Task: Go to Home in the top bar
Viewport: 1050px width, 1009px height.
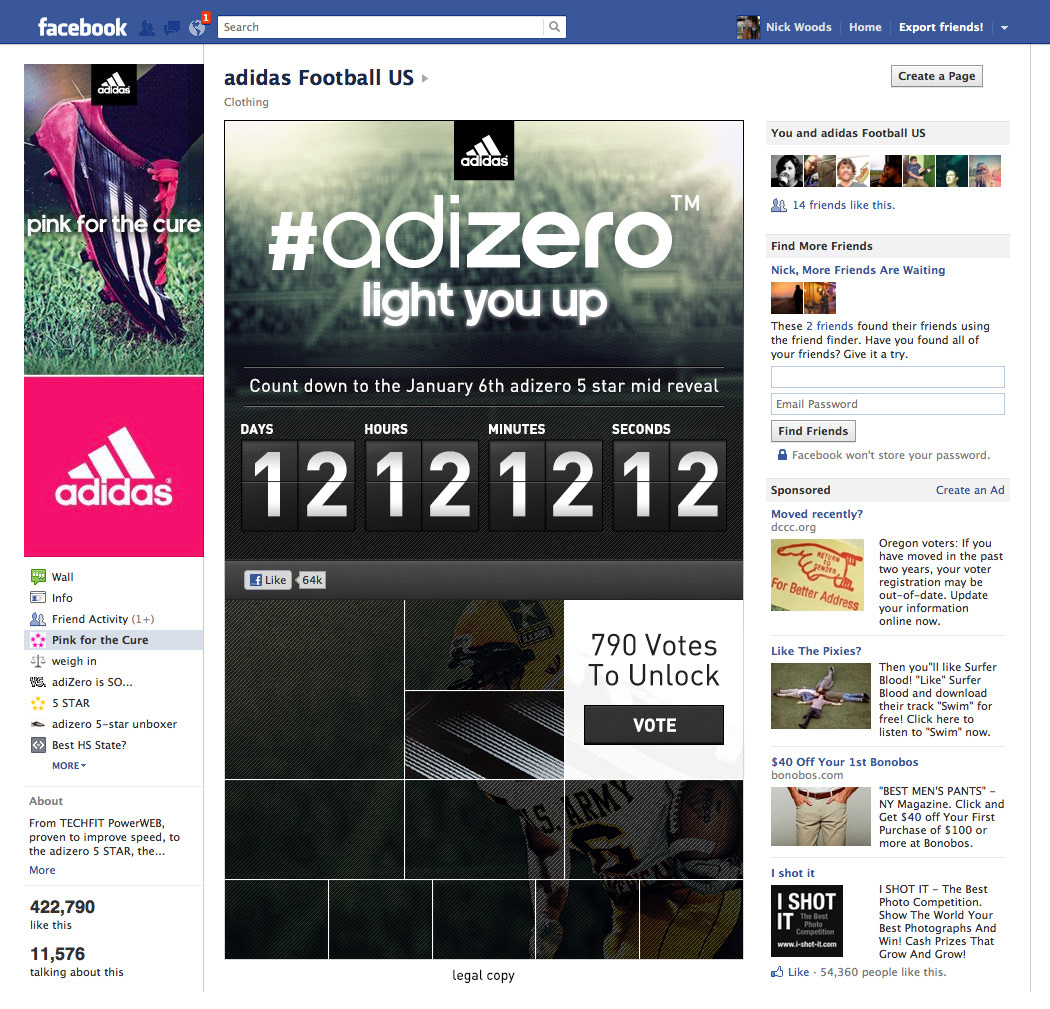Action: (x=865, y=27)
